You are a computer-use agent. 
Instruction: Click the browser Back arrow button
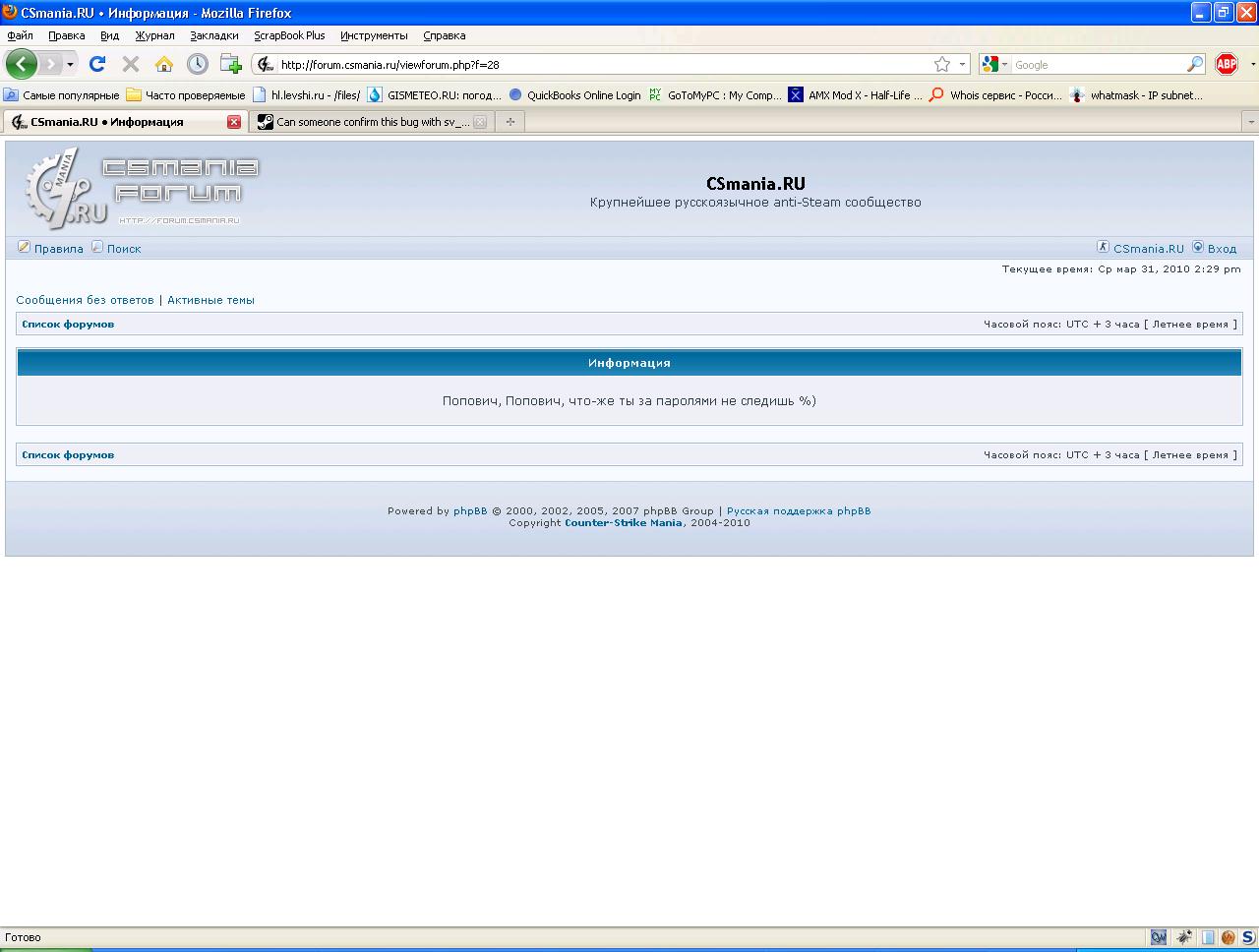[x=22, y=64]
